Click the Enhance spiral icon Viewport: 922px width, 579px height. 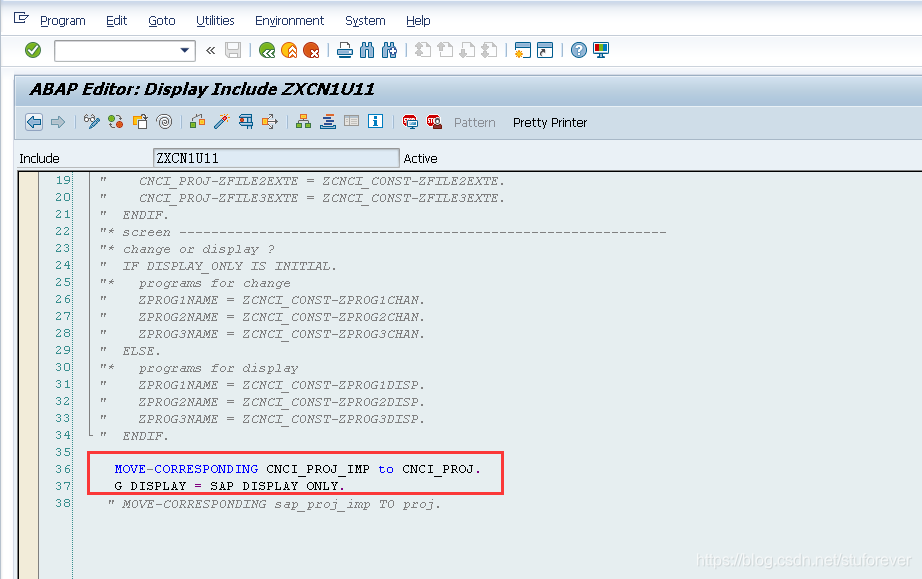click(164, 122)
